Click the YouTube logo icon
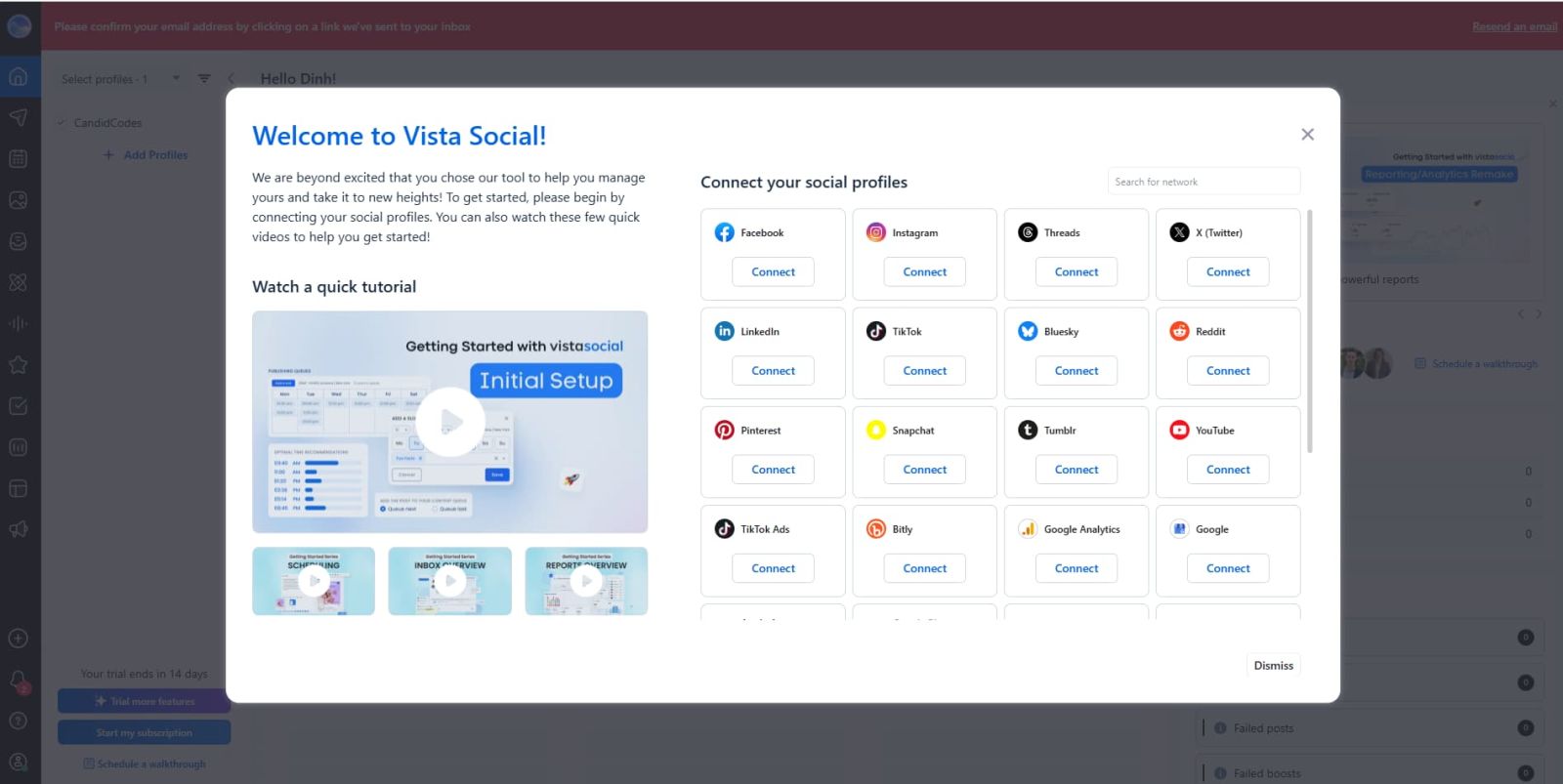 pyautogui.click(x=1179, y=430)
